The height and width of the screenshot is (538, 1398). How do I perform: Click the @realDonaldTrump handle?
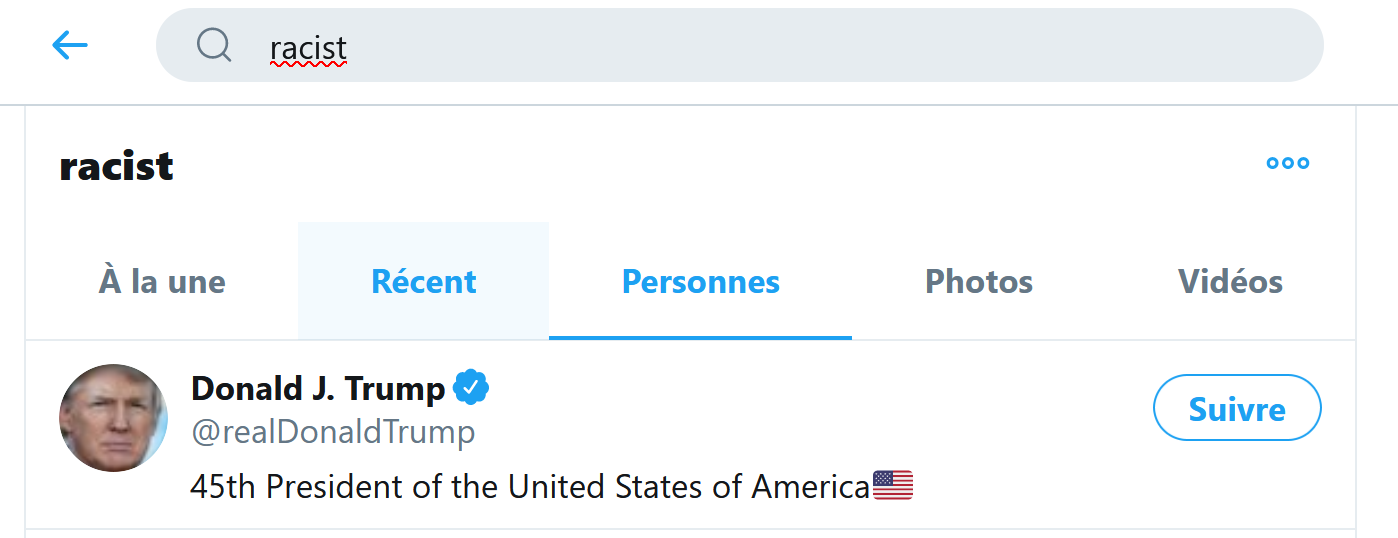point(333,432)
